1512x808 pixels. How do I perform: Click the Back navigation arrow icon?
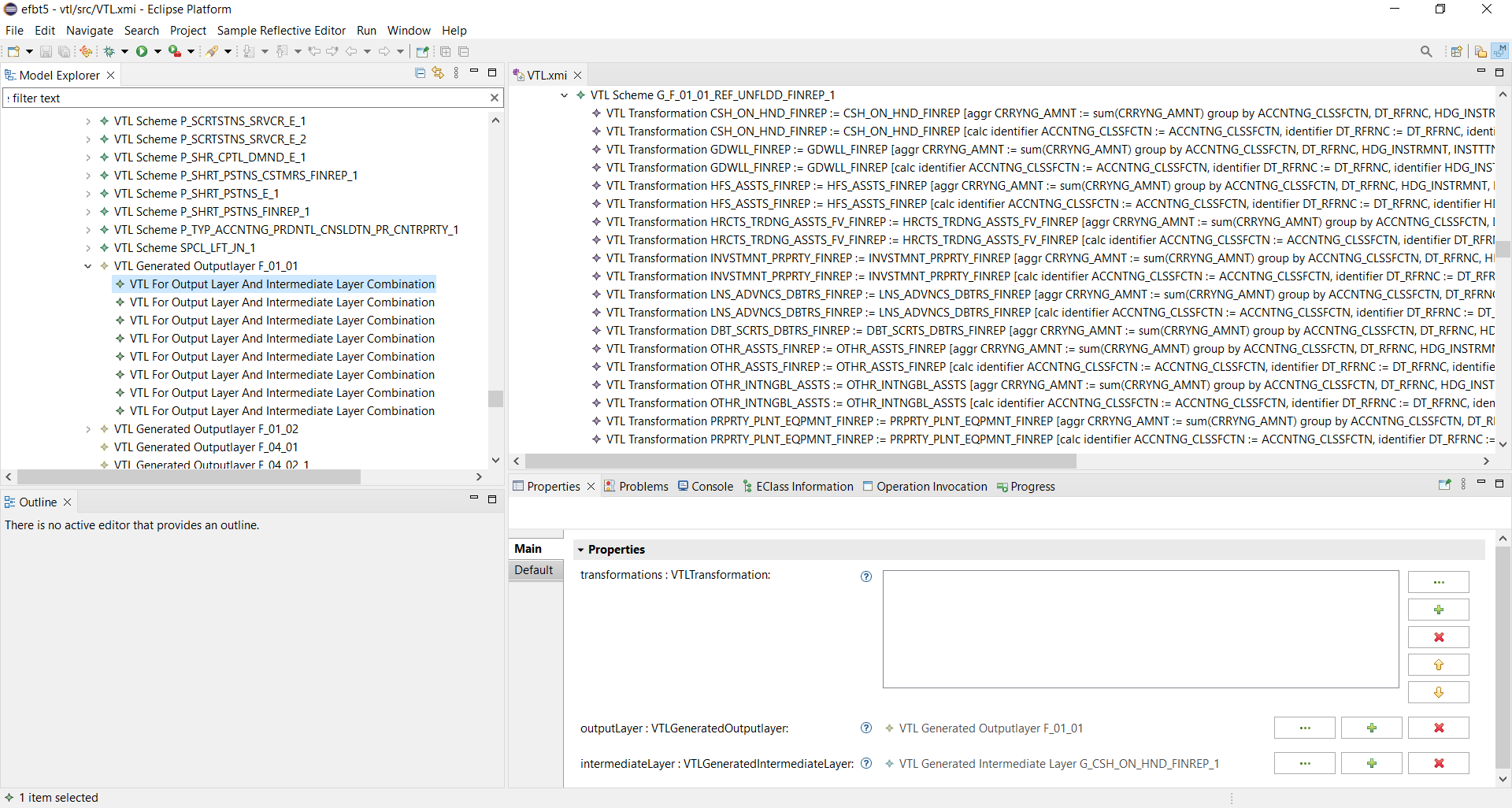point(351,51)
